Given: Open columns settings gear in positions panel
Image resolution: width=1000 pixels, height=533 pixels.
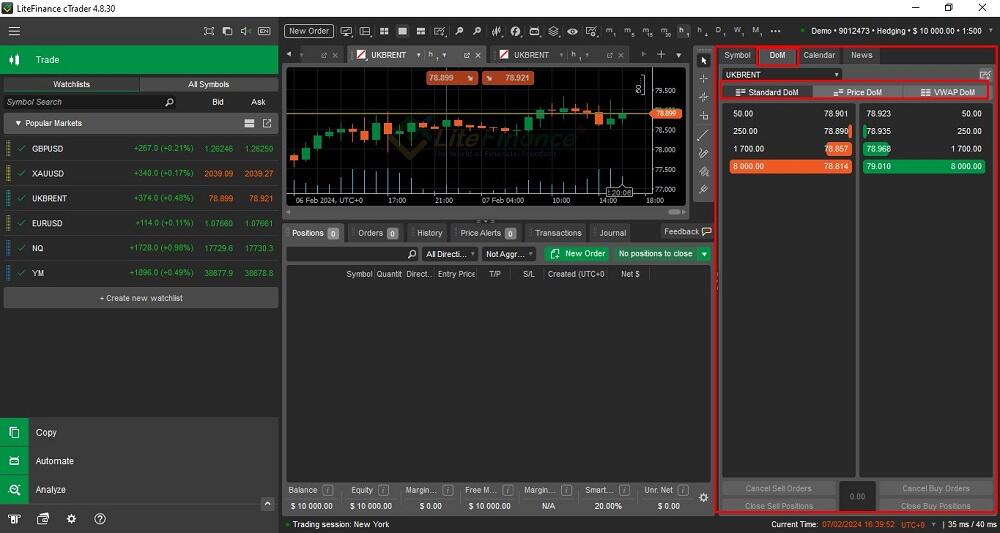Looking at the screenshot, I should (x=703, y=497).
